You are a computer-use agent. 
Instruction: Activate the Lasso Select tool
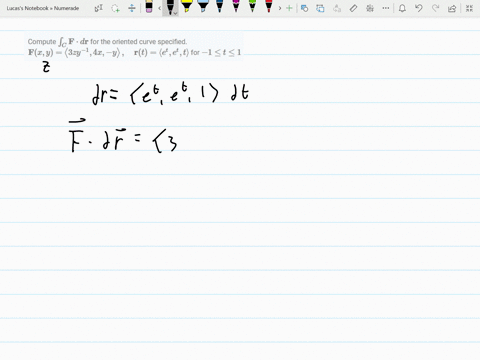click(x=115, y=8)
